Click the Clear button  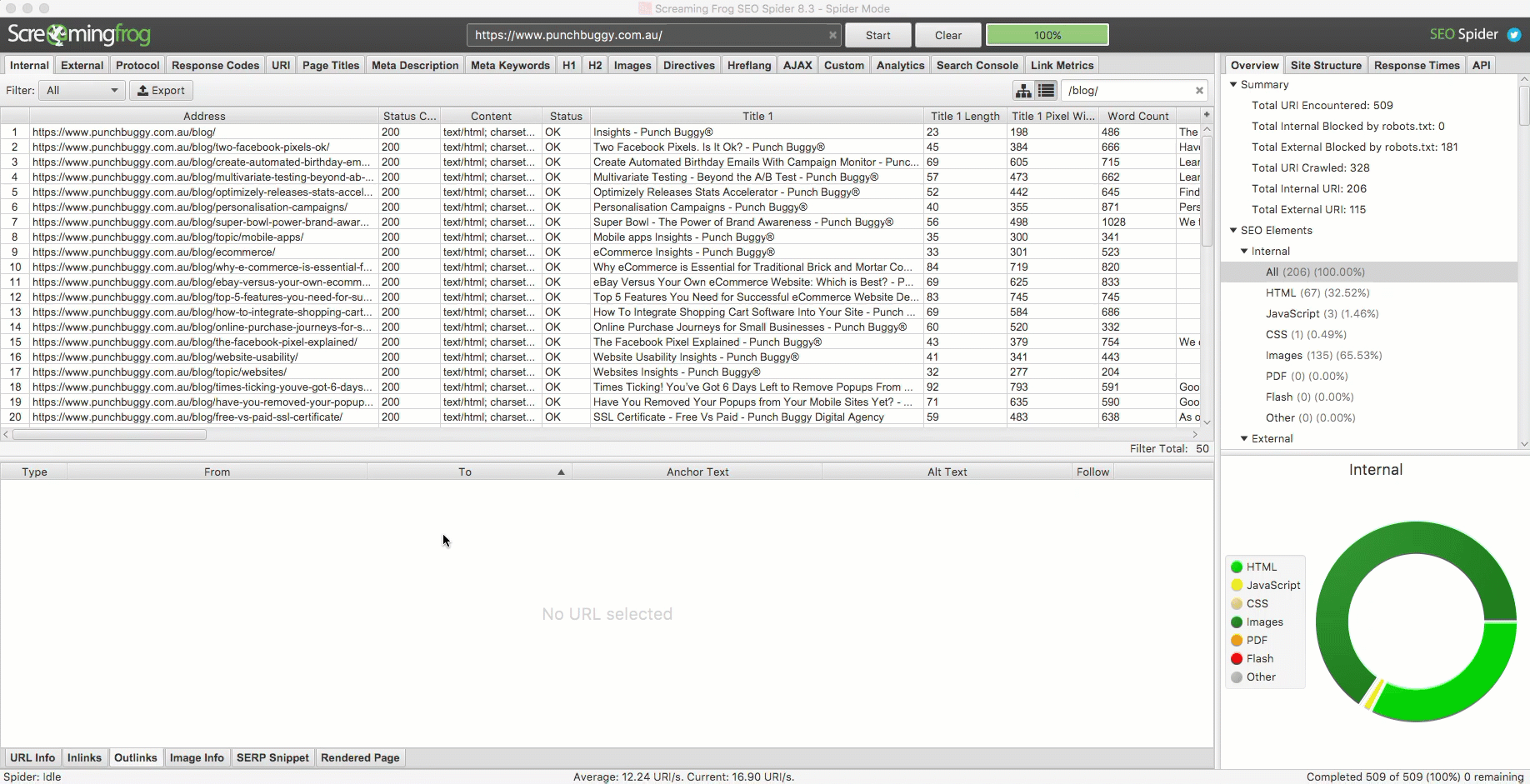pyautogui.click(x=948, y=35)
